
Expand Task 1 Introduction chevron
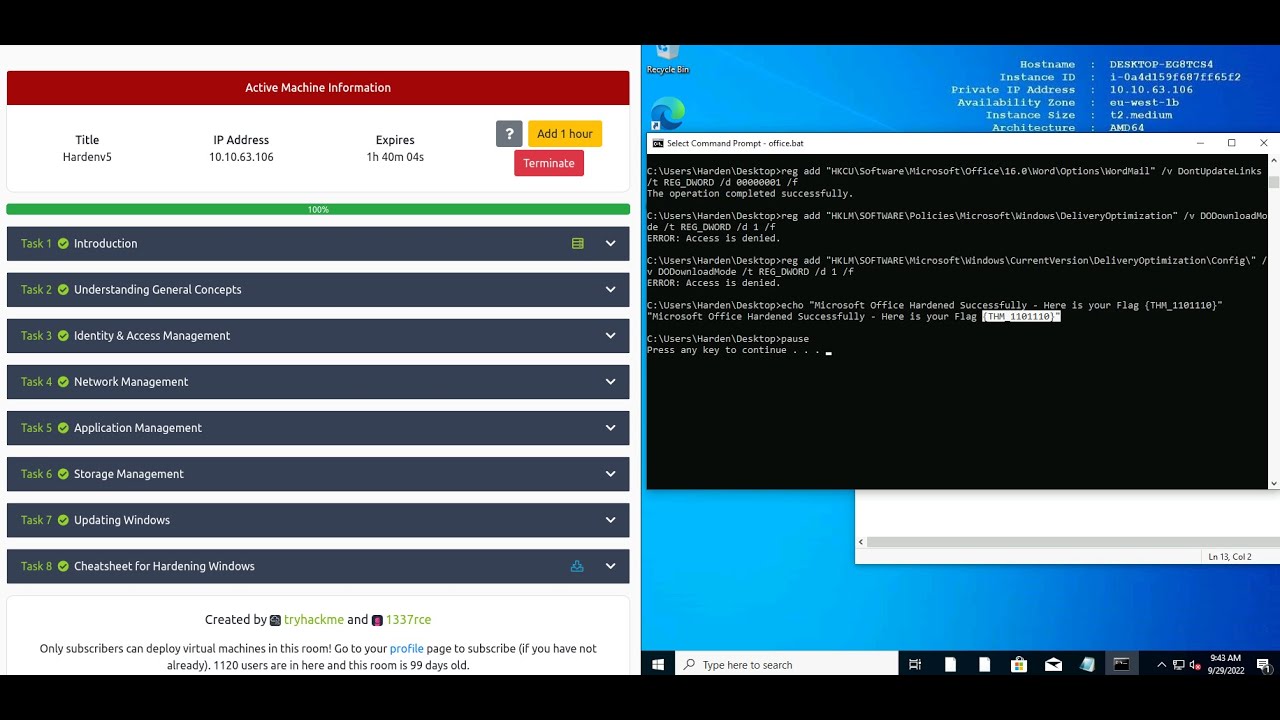(610, 243)
